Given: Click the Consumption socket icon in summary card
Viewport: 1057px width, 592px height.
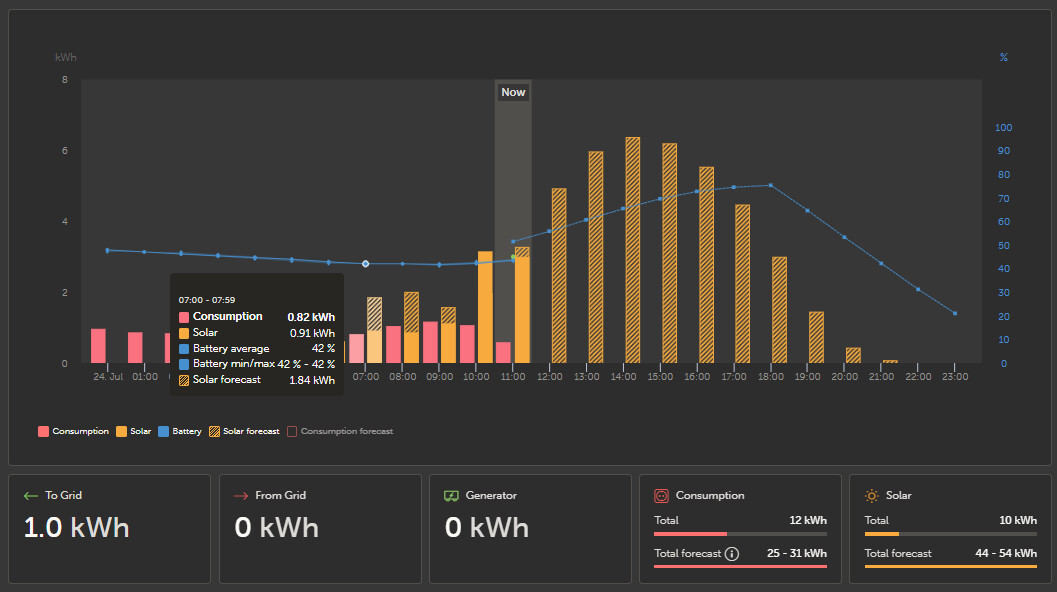Looking at the screenshot, I should pos(661,496).
